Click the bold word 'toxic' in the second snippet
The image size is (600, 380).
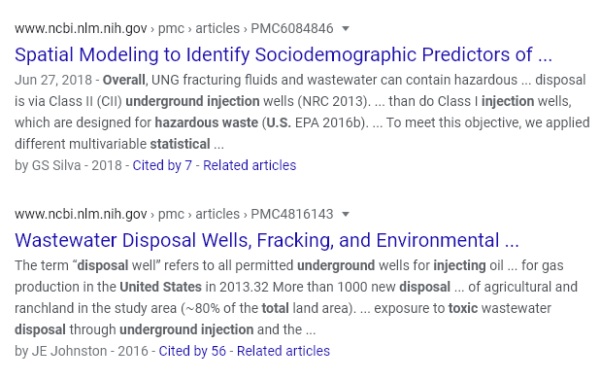click(x=463, y=308)
